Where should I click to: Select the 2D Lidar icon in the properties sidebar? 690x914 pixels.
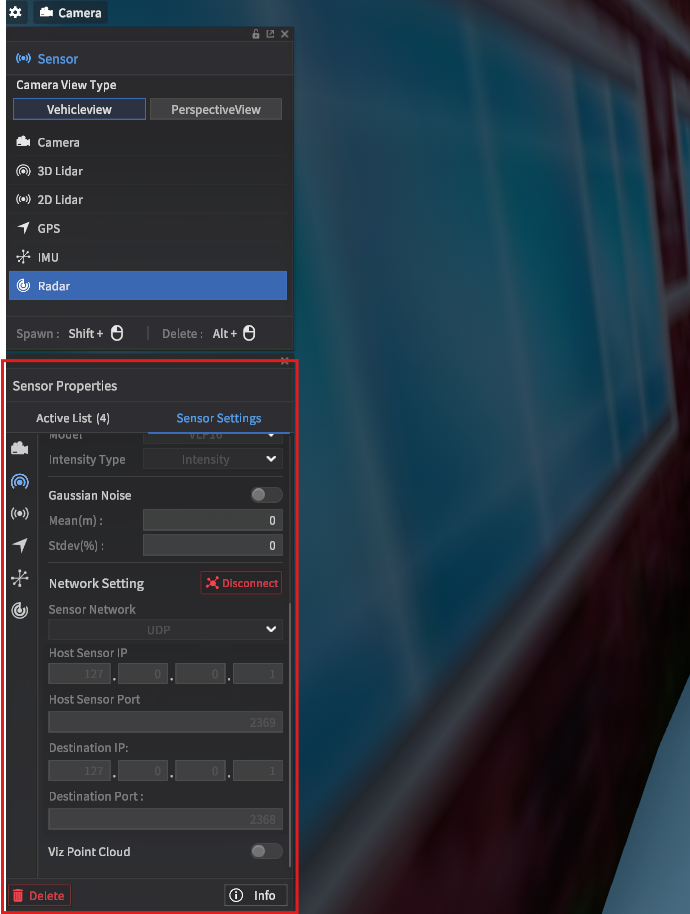coord(20,513)
